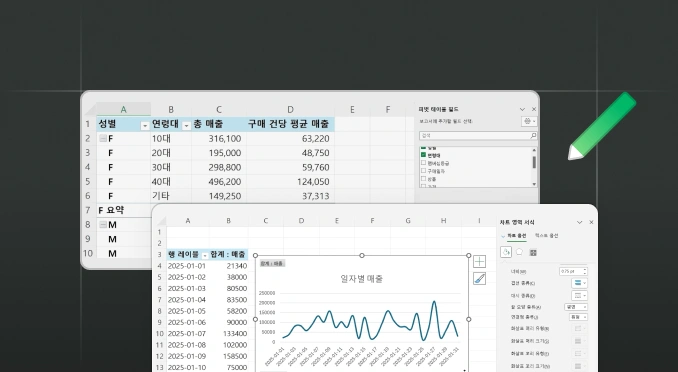Open the chart styles paintbrush button
Viewport: 678px width, 372px height.
tap(479, 279)
